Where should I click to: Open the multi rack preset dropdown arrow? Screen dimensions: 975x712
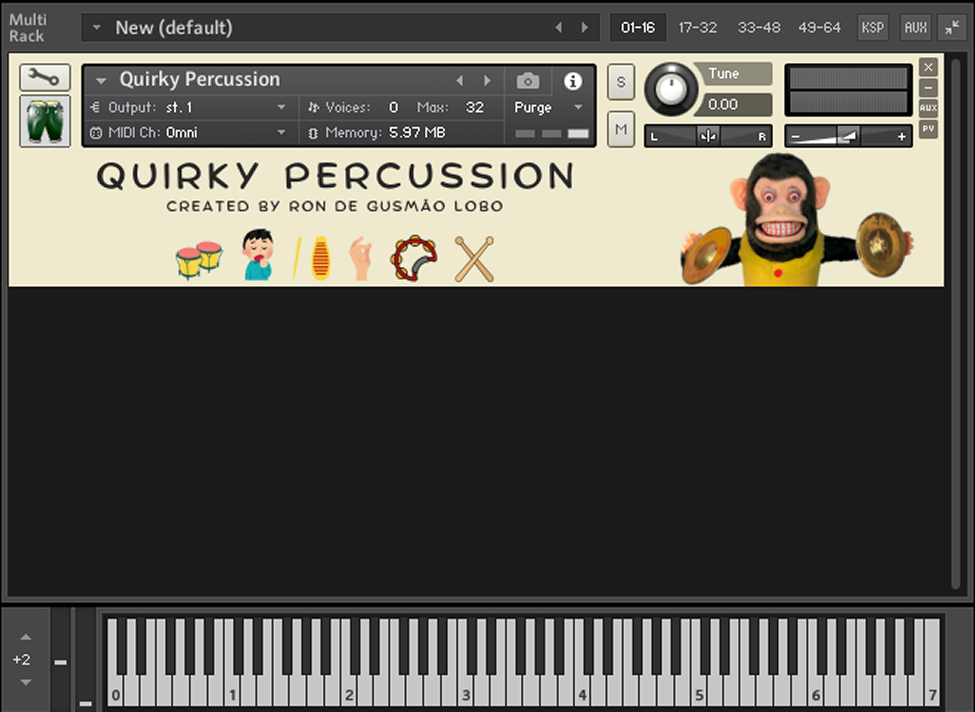96,27
